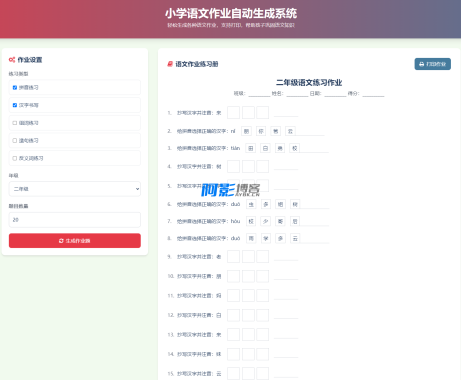Image resolution: width=461 pixels, height=380 pixels.
Task: Select the first option box in question 2 (nǐ)
Action: [246, 131]
